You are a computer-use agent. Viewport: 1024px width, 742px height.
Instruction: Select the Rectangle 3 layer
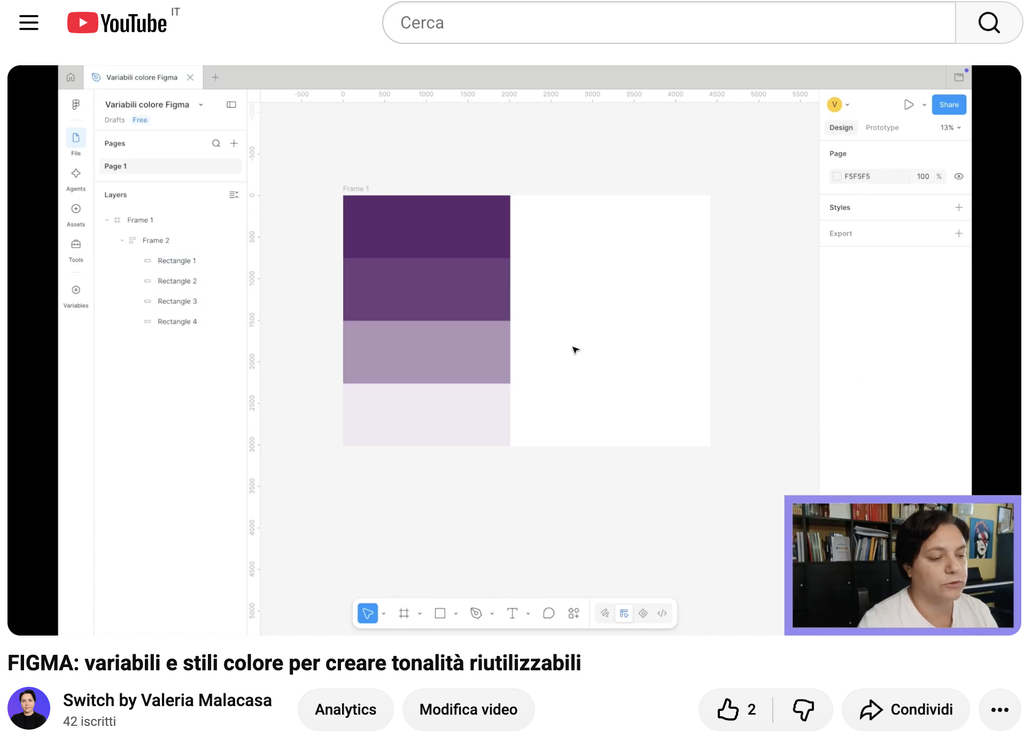tap(176, 301)
